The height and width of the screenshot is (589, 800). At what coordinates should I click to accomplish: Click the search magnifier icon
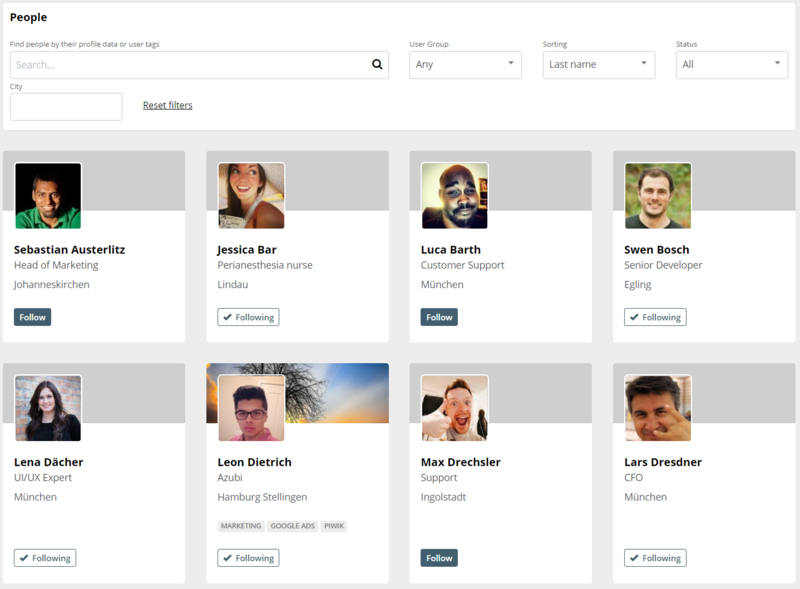(x=377, y=64)
